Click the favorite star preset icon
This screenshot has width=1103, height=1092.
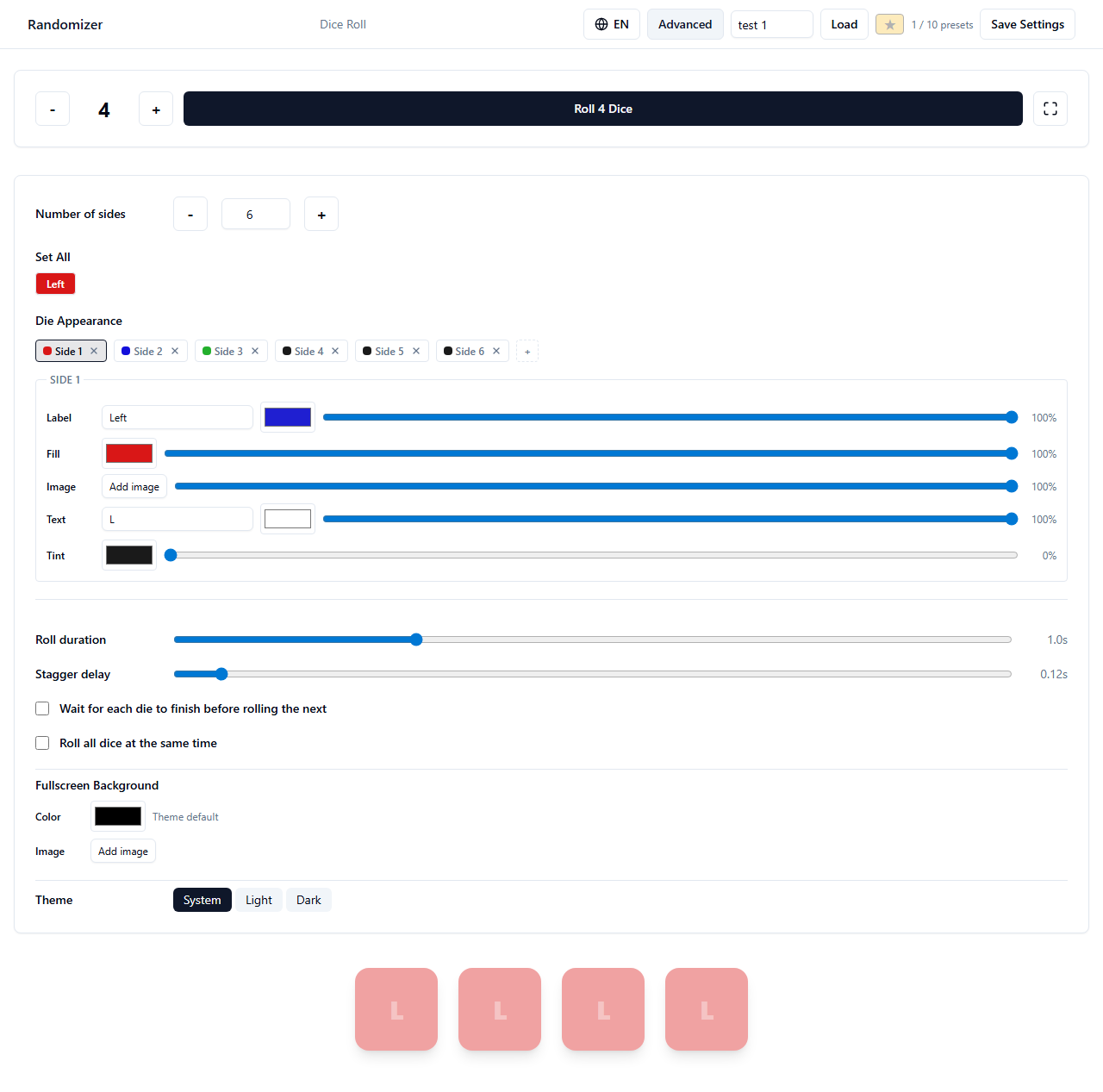[889, 25]
